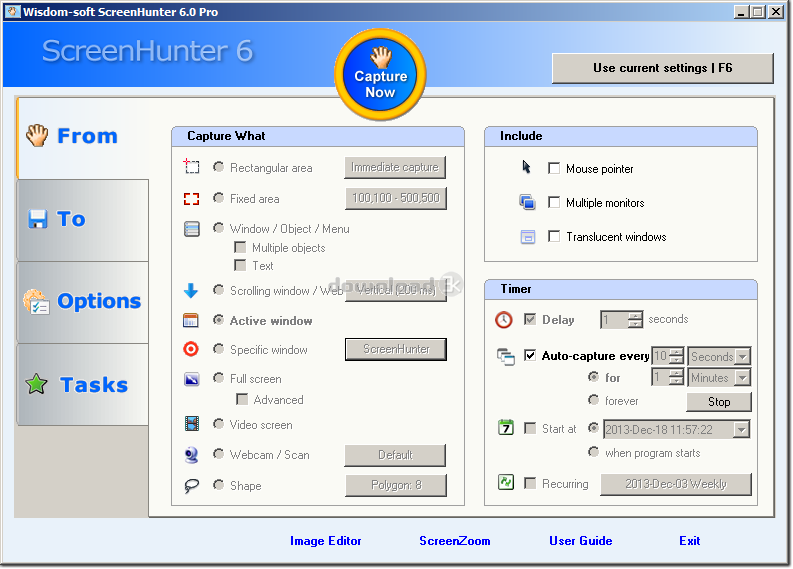Open the Tasks tab

[x=82, y=385]
